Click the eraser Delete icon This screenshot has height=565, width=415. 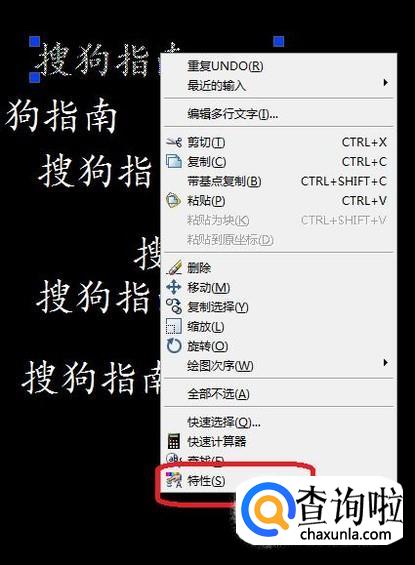point(174,267)
